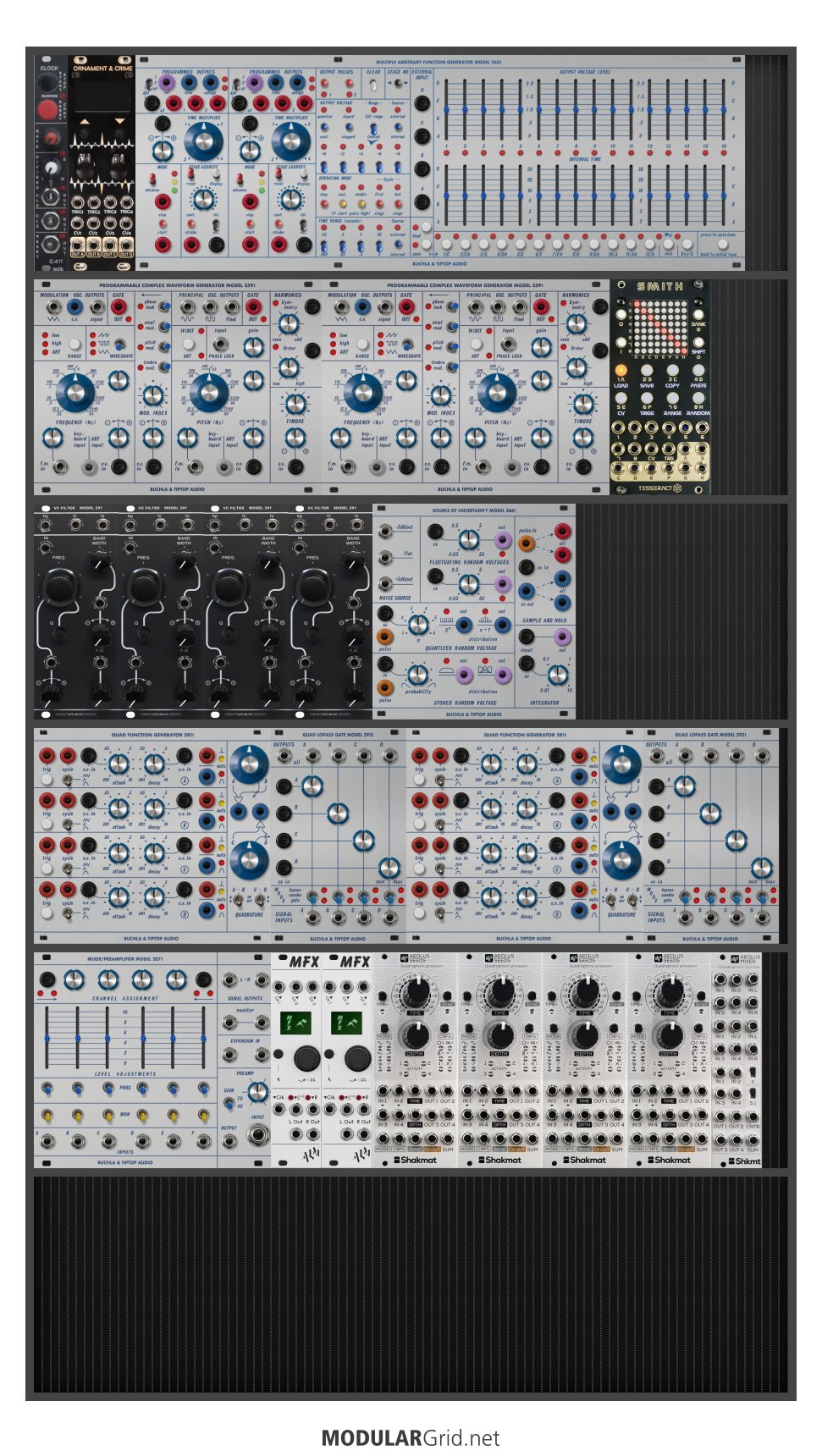The width and height of the screenshot is (822, 1456).
Task: Select the CV4 jack on Ornament & Crime
Action: [x=126, y=223]
